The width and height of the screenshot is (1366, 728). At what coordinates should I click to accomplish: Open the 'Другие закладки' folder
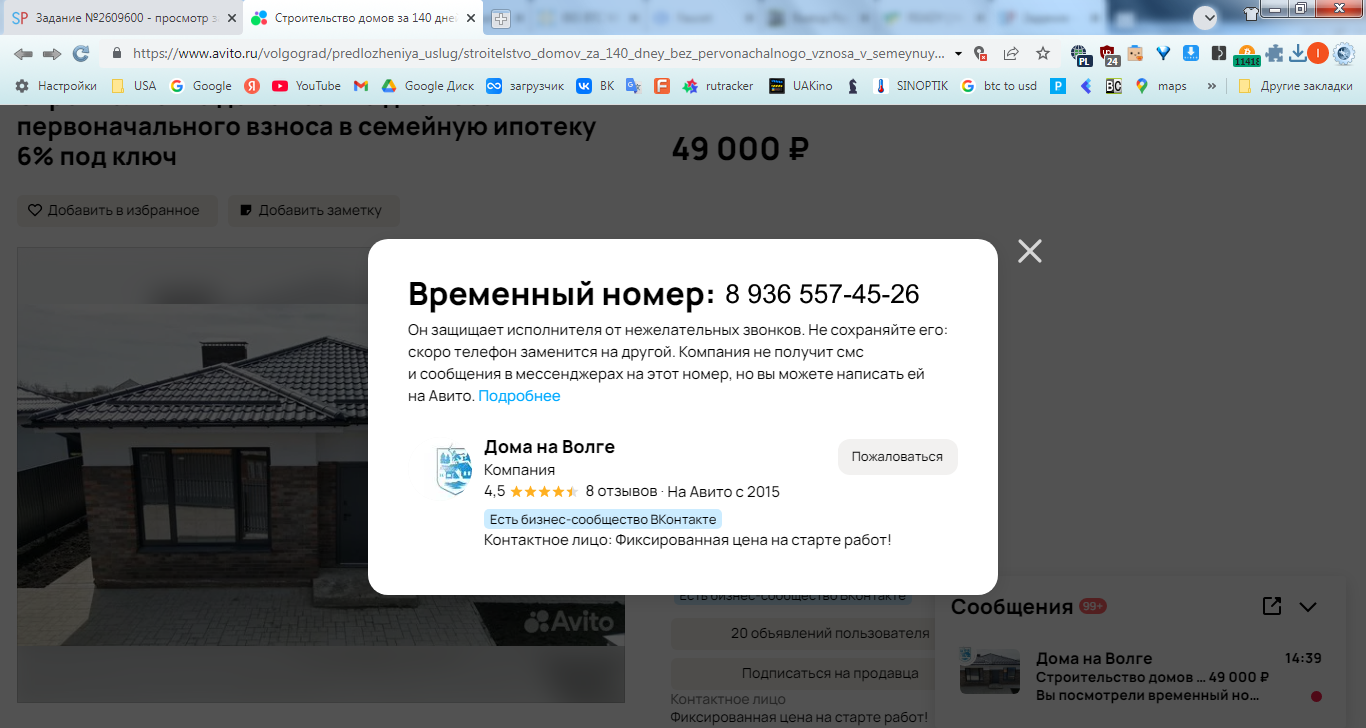pyautogui.click(x=1295, y=86)
